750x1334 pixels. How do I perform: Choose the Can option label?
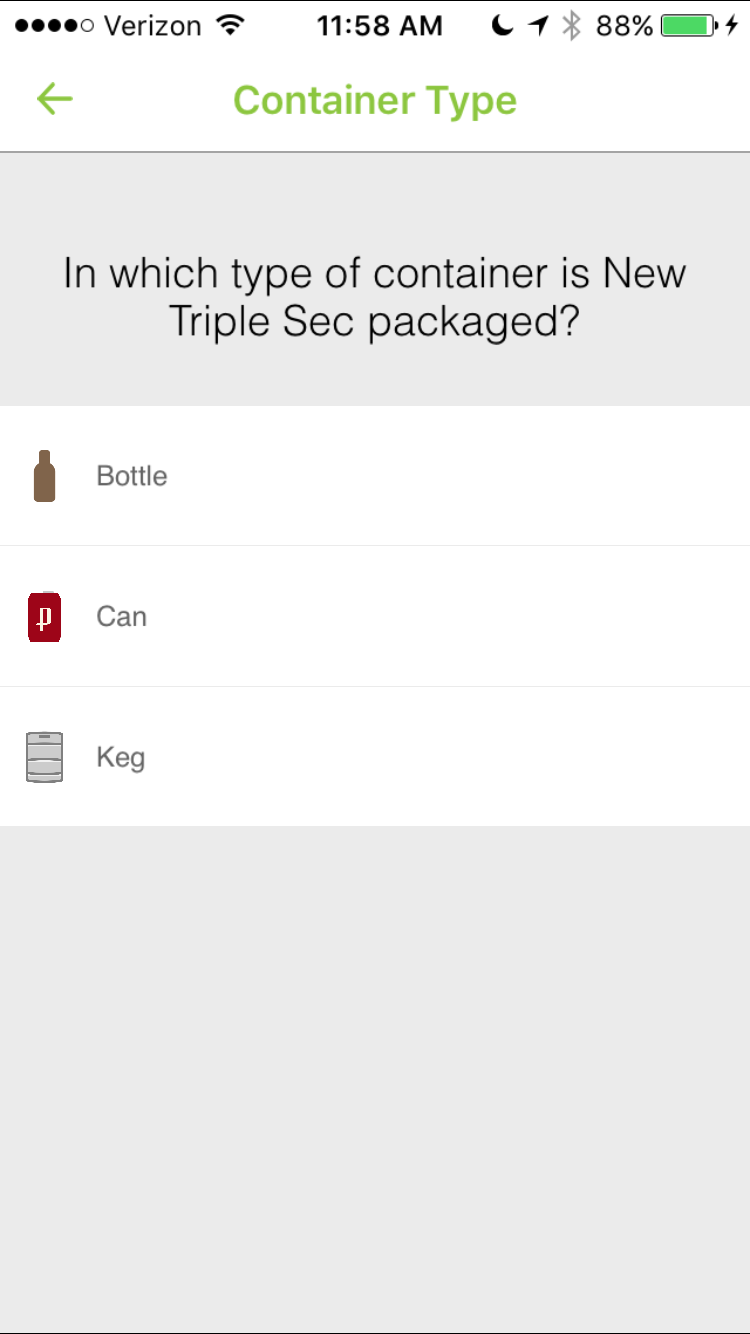click(x=122, y=617)
